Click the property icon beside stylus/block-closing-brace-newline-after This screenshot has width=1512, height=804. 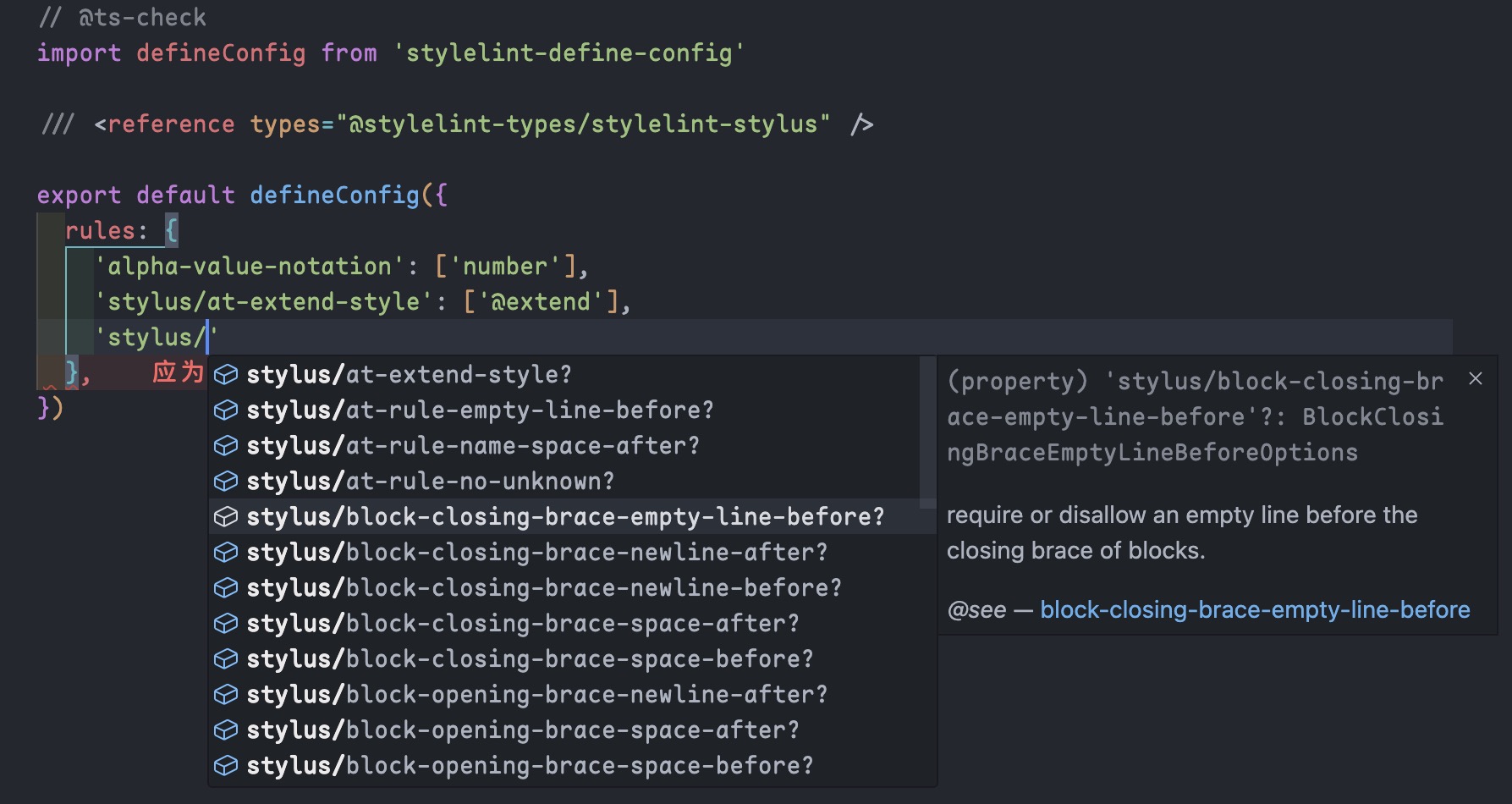pyautogui.click(x=225, y=552)
